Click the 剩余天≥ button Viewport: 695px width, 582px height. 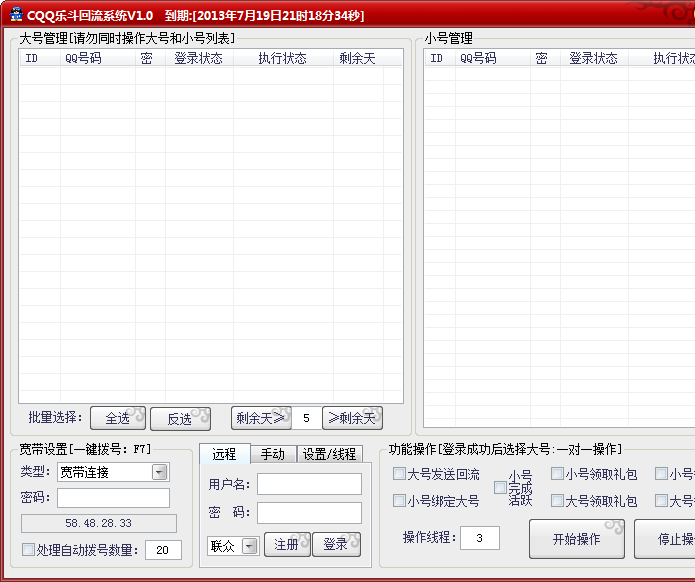point(261,418)
